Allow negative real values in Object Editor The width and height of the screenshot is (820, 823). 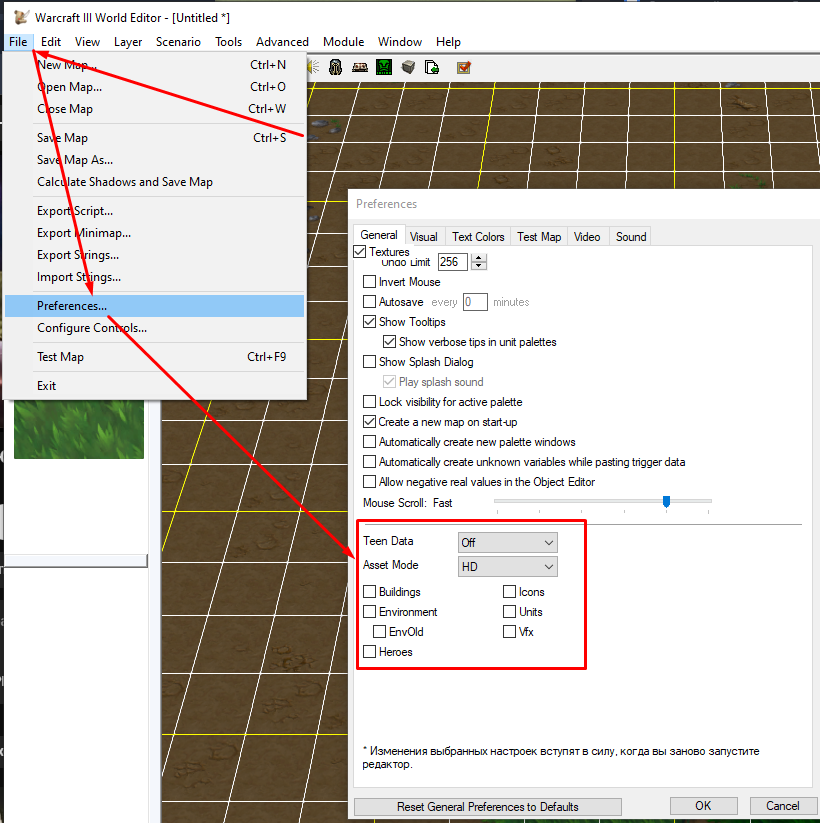(370, 482)
